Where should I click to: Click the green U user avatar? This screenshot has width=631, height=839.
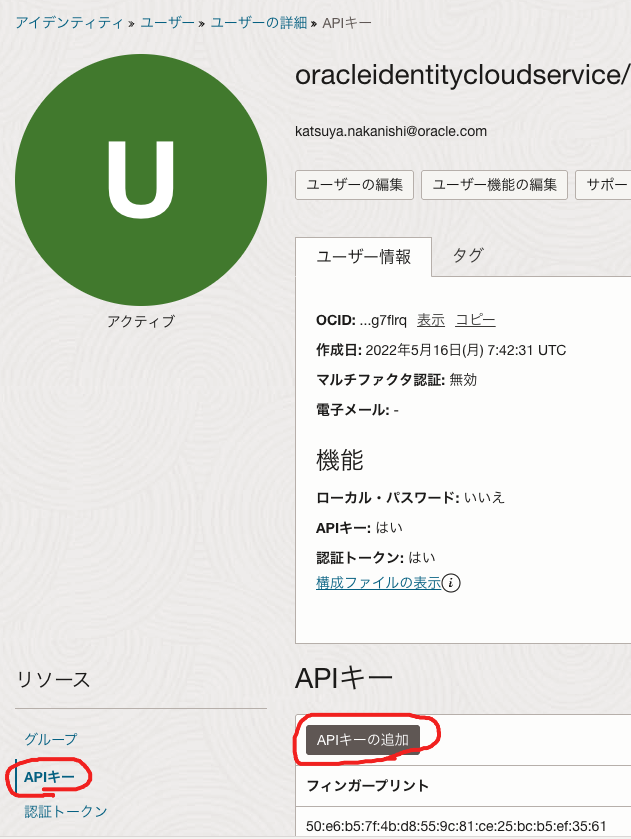tap(141, 180)
